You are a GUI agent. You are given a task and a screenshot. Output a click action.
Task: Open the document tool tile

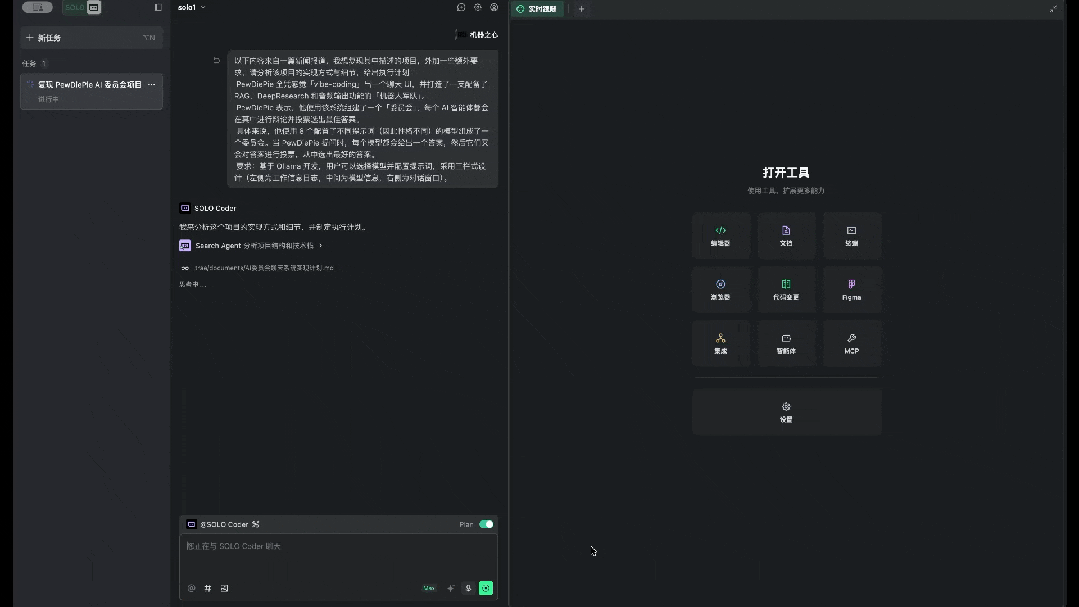(x=786, y=236)
